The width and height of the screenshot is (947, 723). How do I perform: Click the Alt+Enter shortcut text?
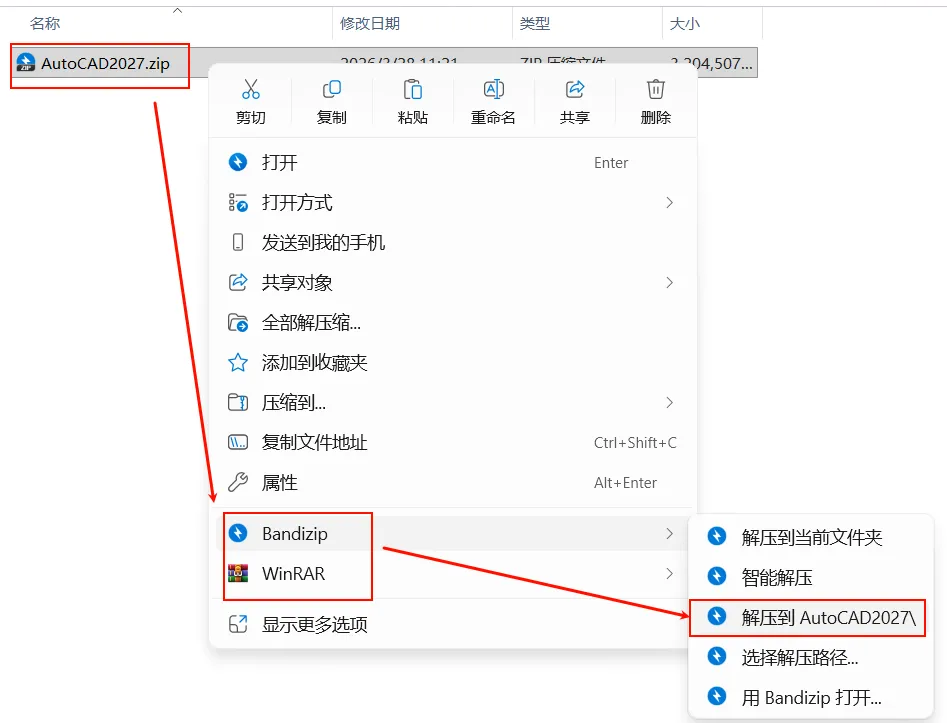[x=625, y=483]
